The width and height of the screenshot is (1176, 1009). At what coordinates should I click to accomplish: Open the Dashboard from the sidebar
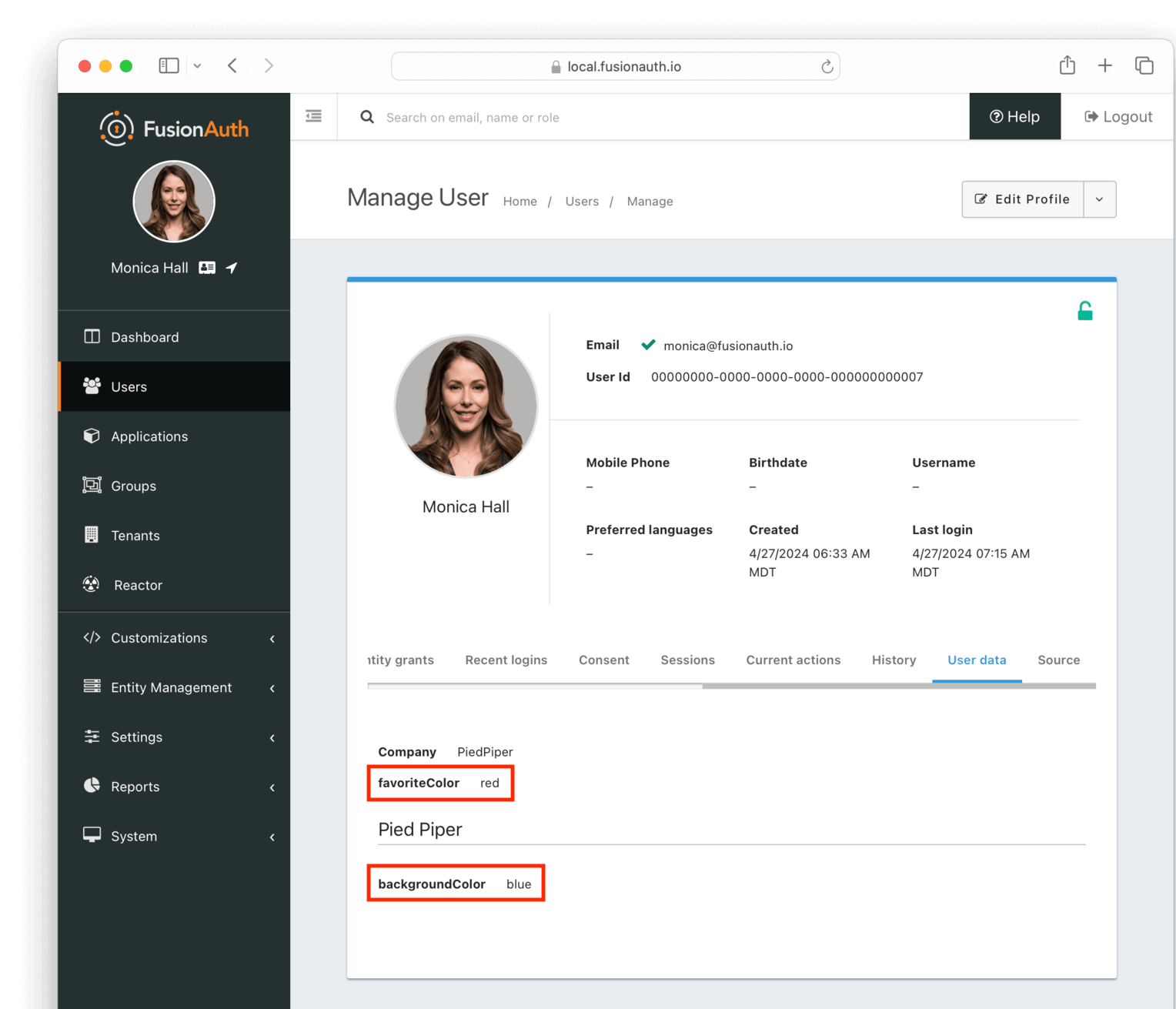click(145, 336)
